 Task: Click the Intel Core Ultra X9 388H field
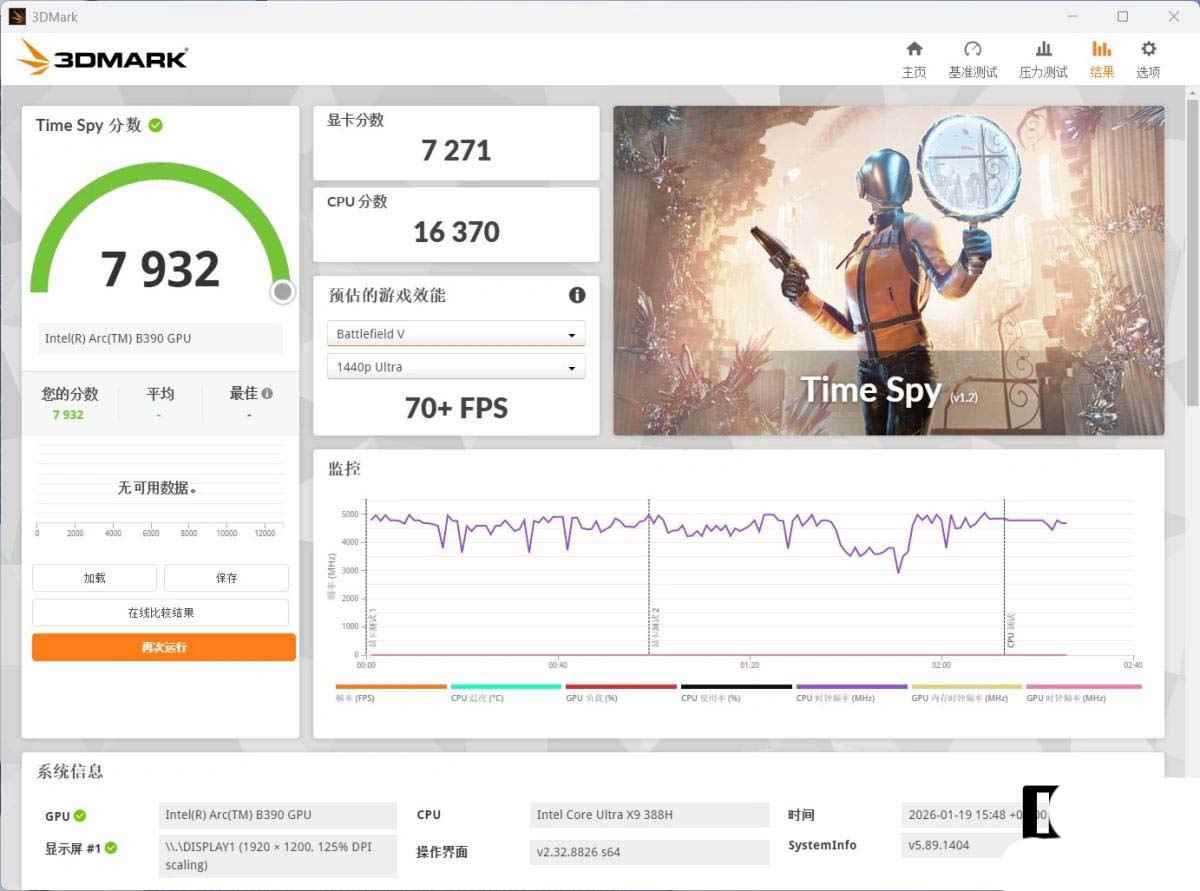coord(649,815)
